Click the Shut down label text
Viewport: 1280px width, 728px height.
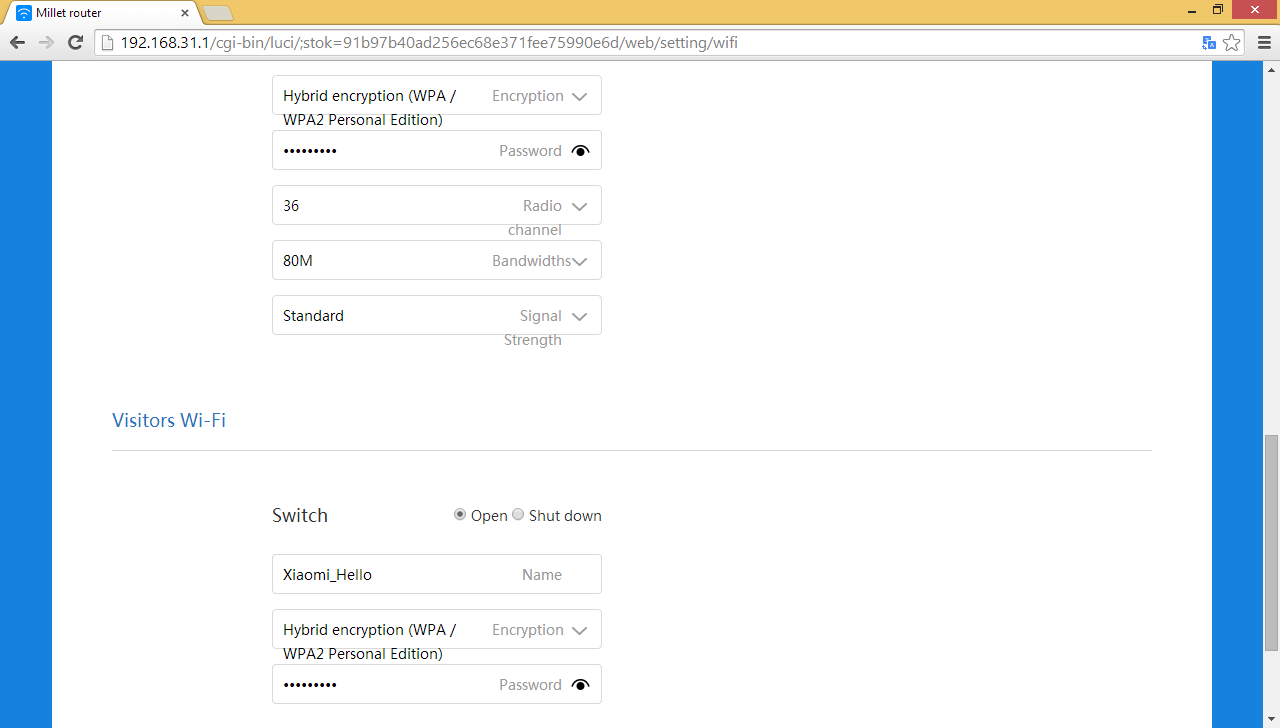565,516
